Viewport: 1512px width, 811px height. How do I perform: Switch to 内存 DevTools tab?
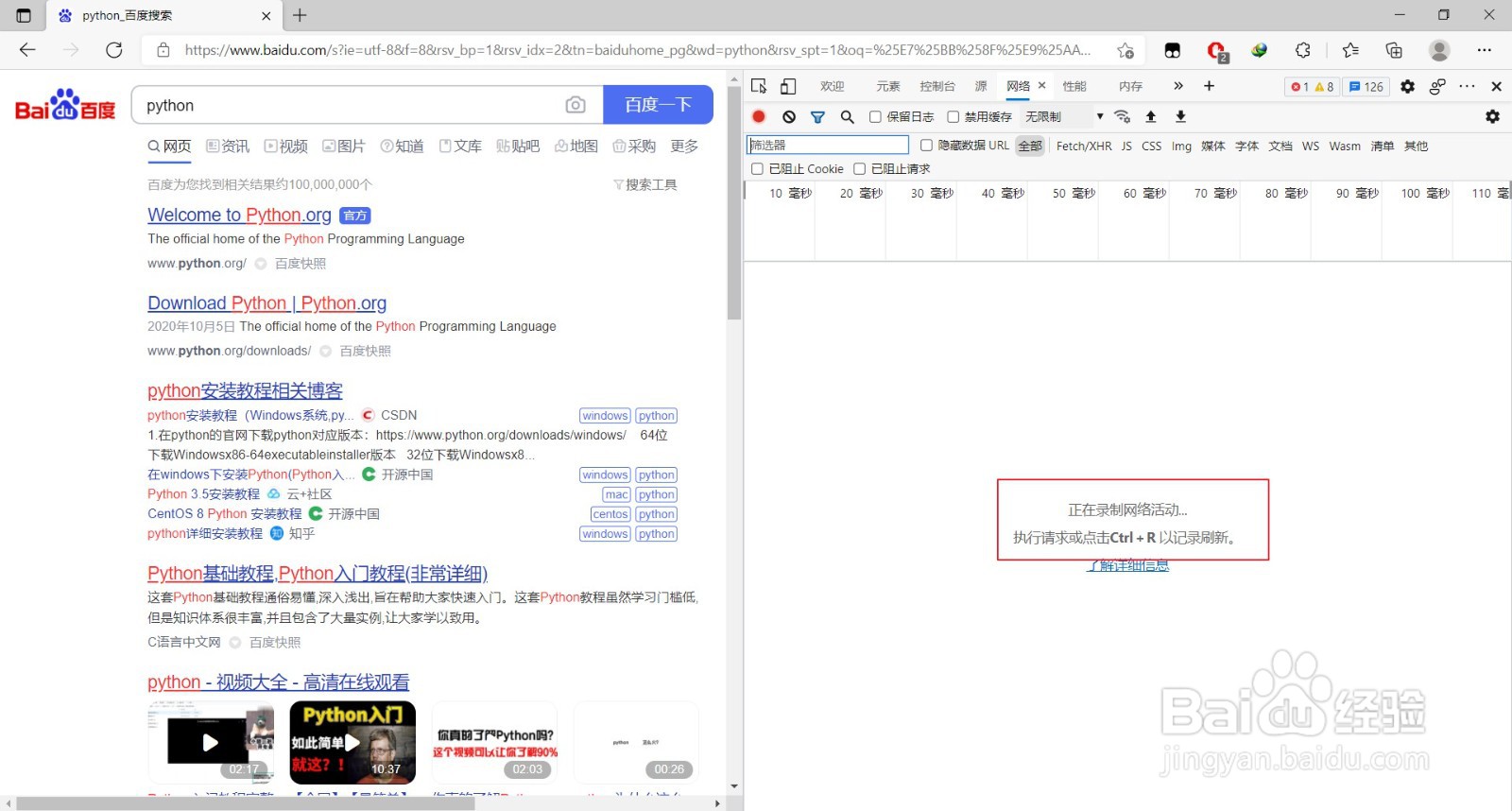(x=1130, y=86)
